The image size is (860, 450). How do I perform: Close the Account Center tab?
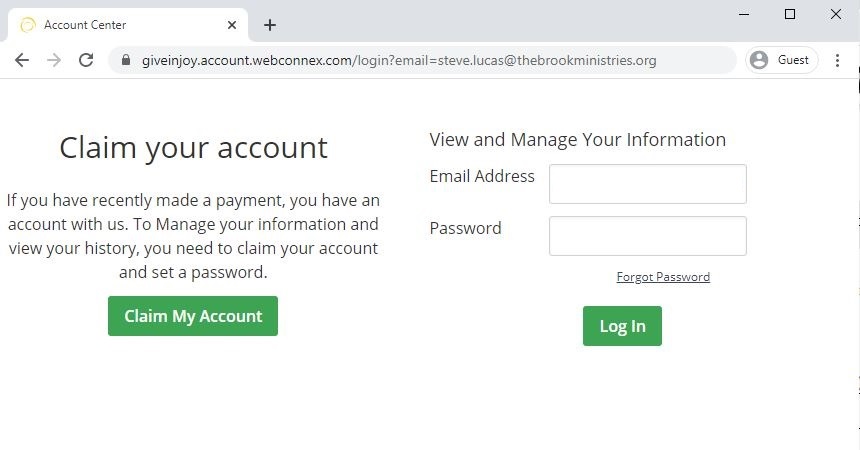tap(234, 25)
